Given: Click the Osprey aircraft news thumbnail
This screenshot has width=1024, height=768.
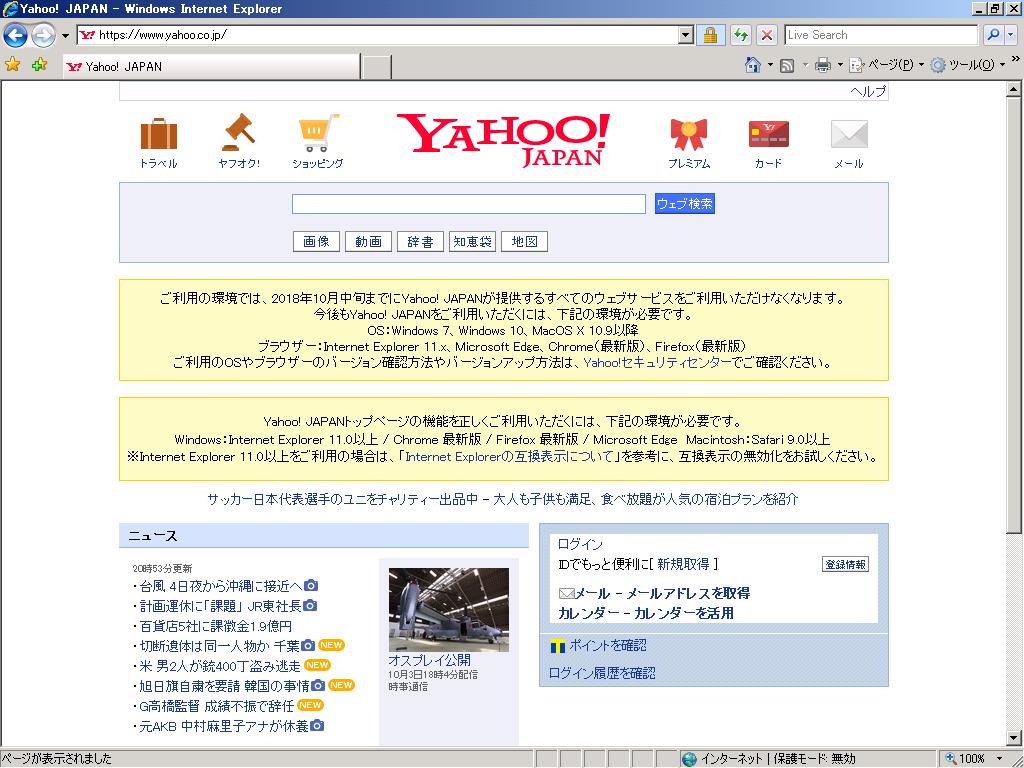Looking at the screenshot, I should tap(449, 609).
